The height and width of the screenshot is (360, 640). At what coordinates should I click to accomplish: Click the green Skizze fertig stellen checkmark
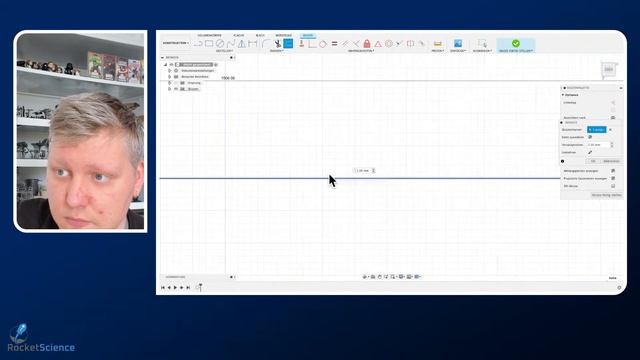(516, 43)
